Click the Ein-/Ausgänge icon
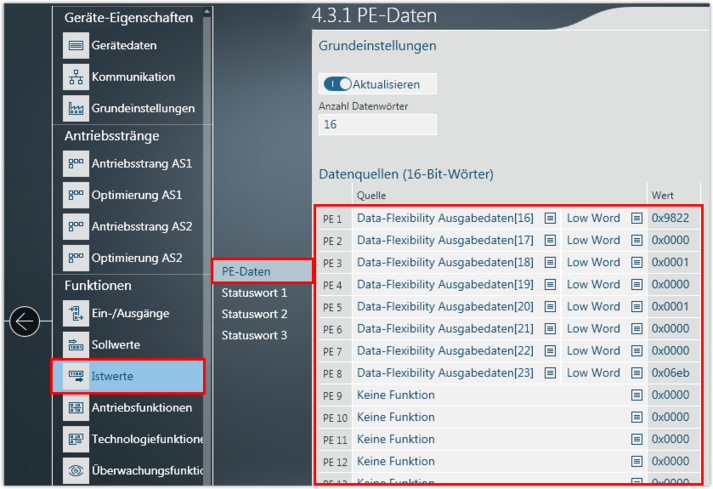Screen dimensions: 713x489 click(x=75, y=313)
